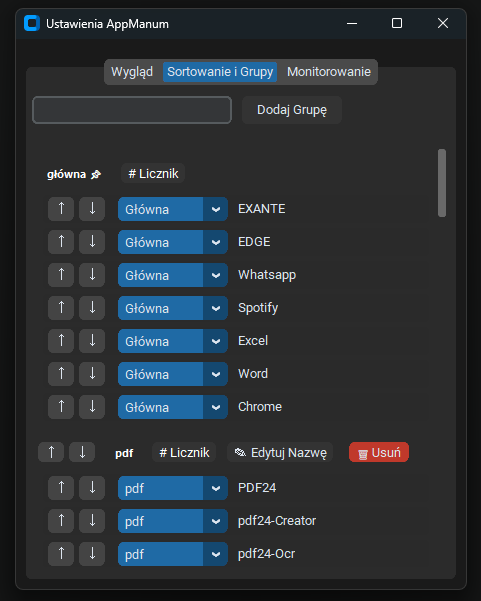Toggle # Licznik for główna group
The image size is (481, 601).
(x=153, y=174)
